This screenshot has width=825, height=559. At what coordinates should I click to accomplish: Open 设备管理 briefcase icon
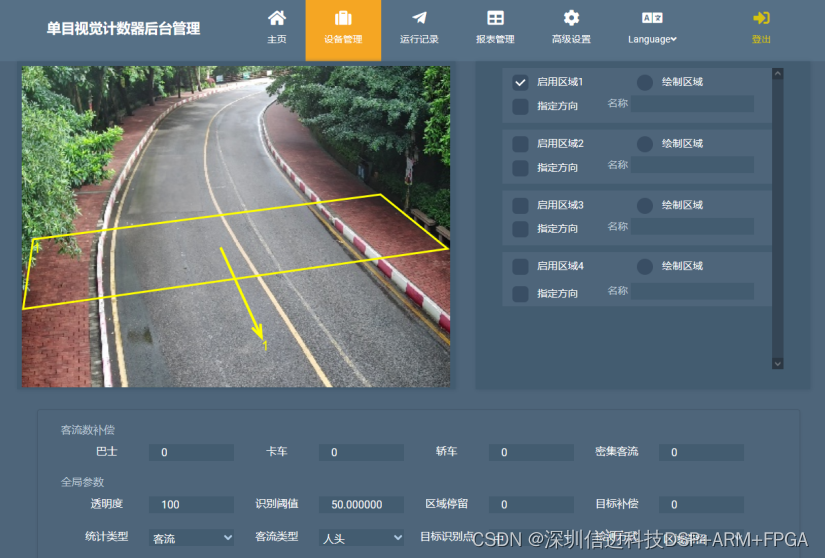point(343,18)
